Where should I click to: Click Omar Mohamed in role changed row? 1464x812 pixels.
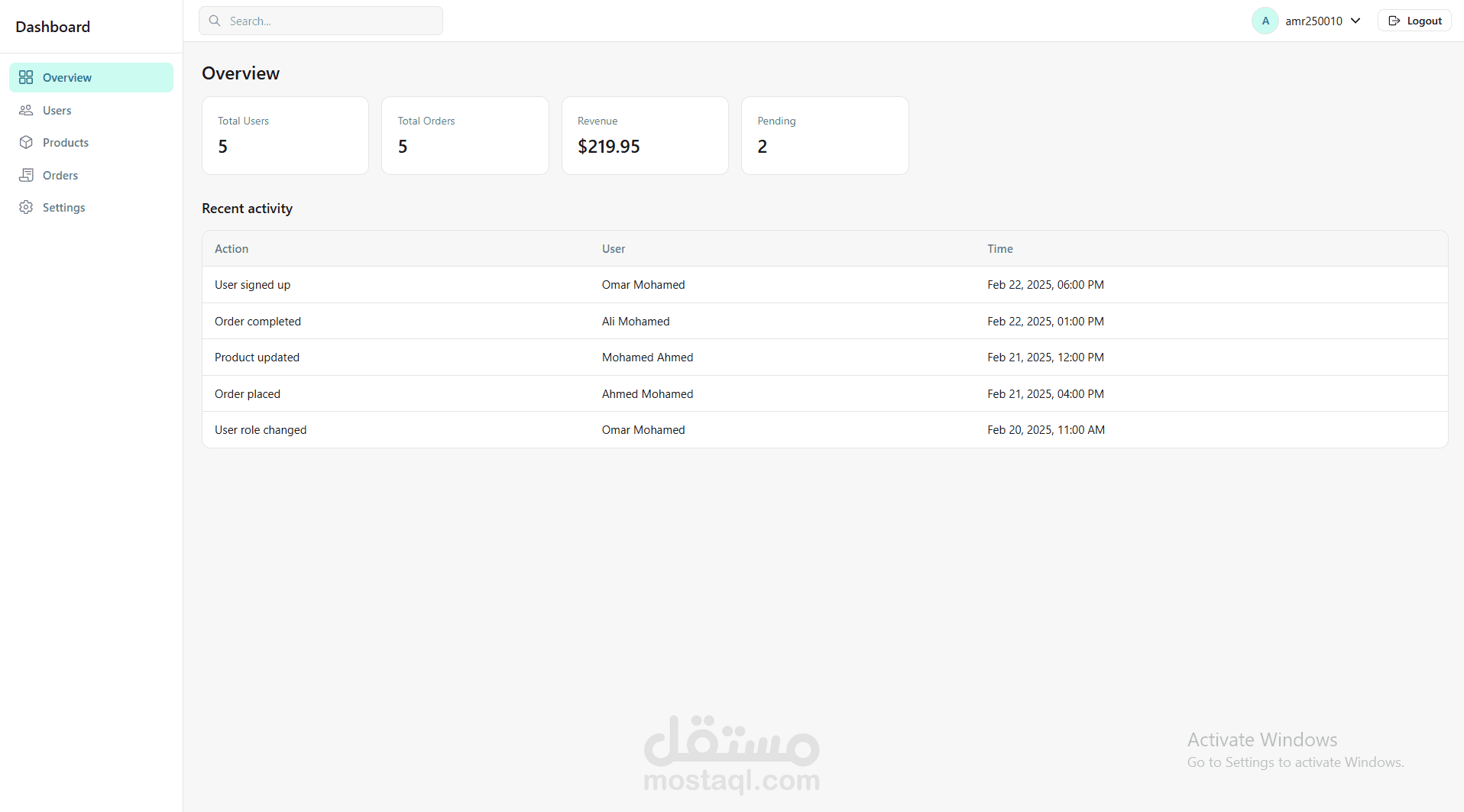[x=643, y=429]
